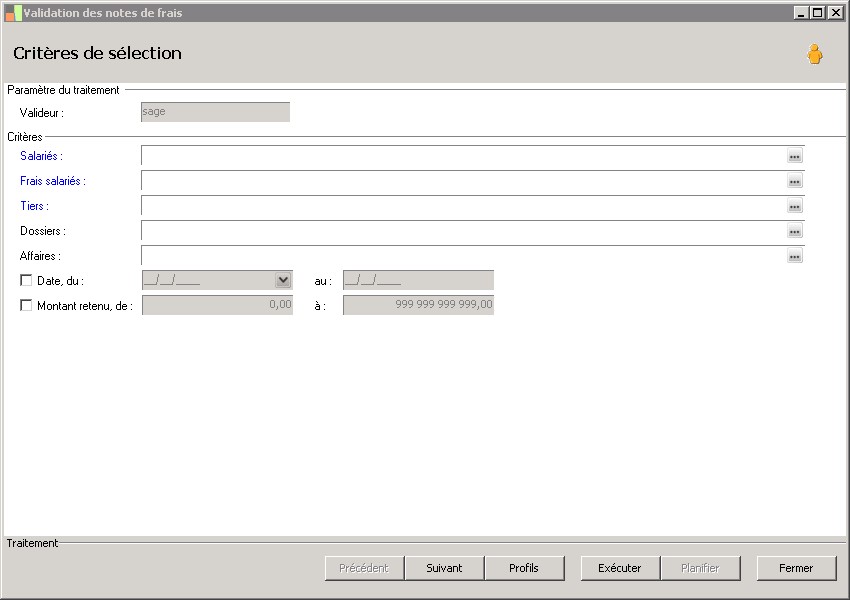
Task: Click the end date 'au' field
Action: click(418, 280)
